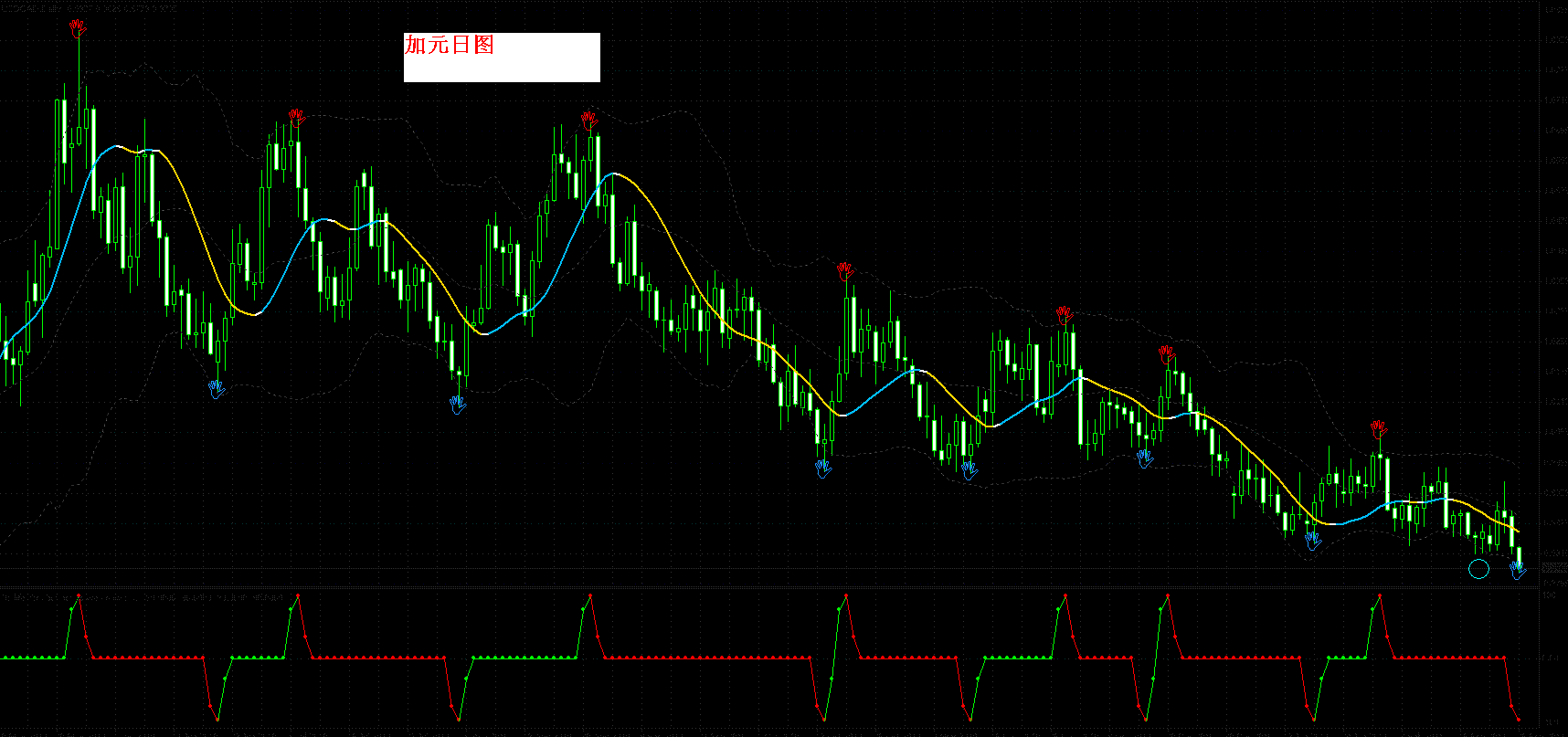Click the last peak of the lower oscillator
Viewport: 1568px width, 737px height.
tap(1379, 595)
